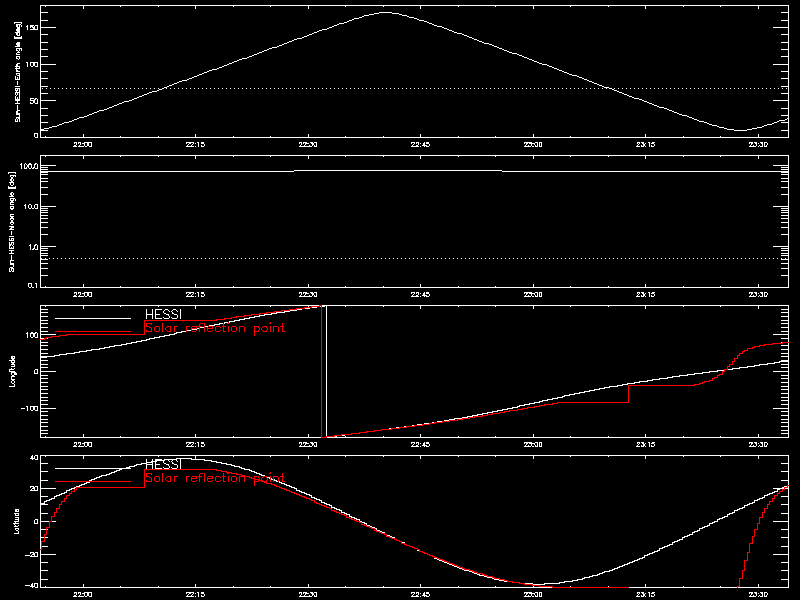Click '23:30' time label under Latitude plot

point(758,594)
